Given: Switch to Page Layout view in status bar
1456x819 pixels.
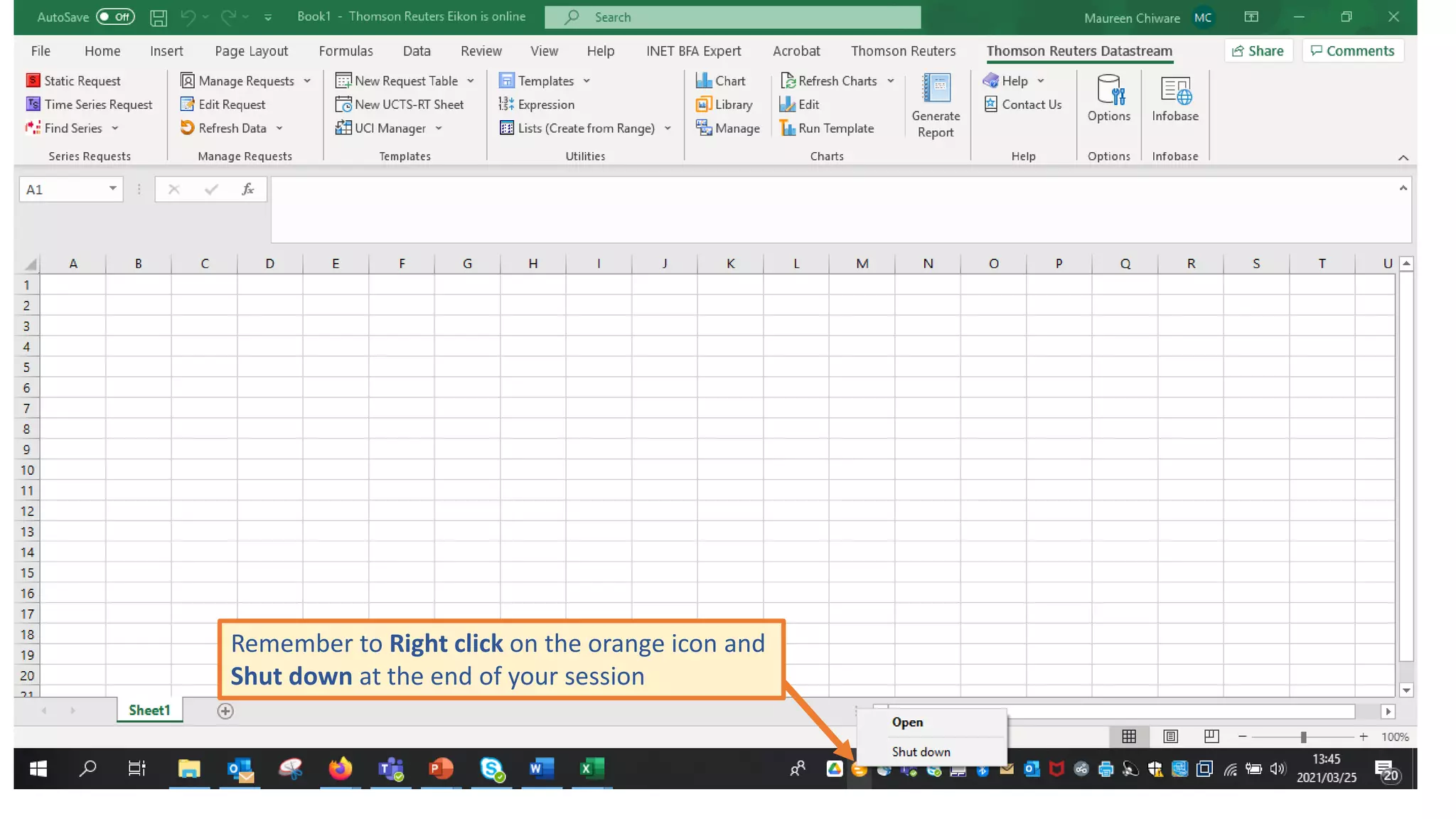Looking at the screenshot, I should (x=1170, y=737).
